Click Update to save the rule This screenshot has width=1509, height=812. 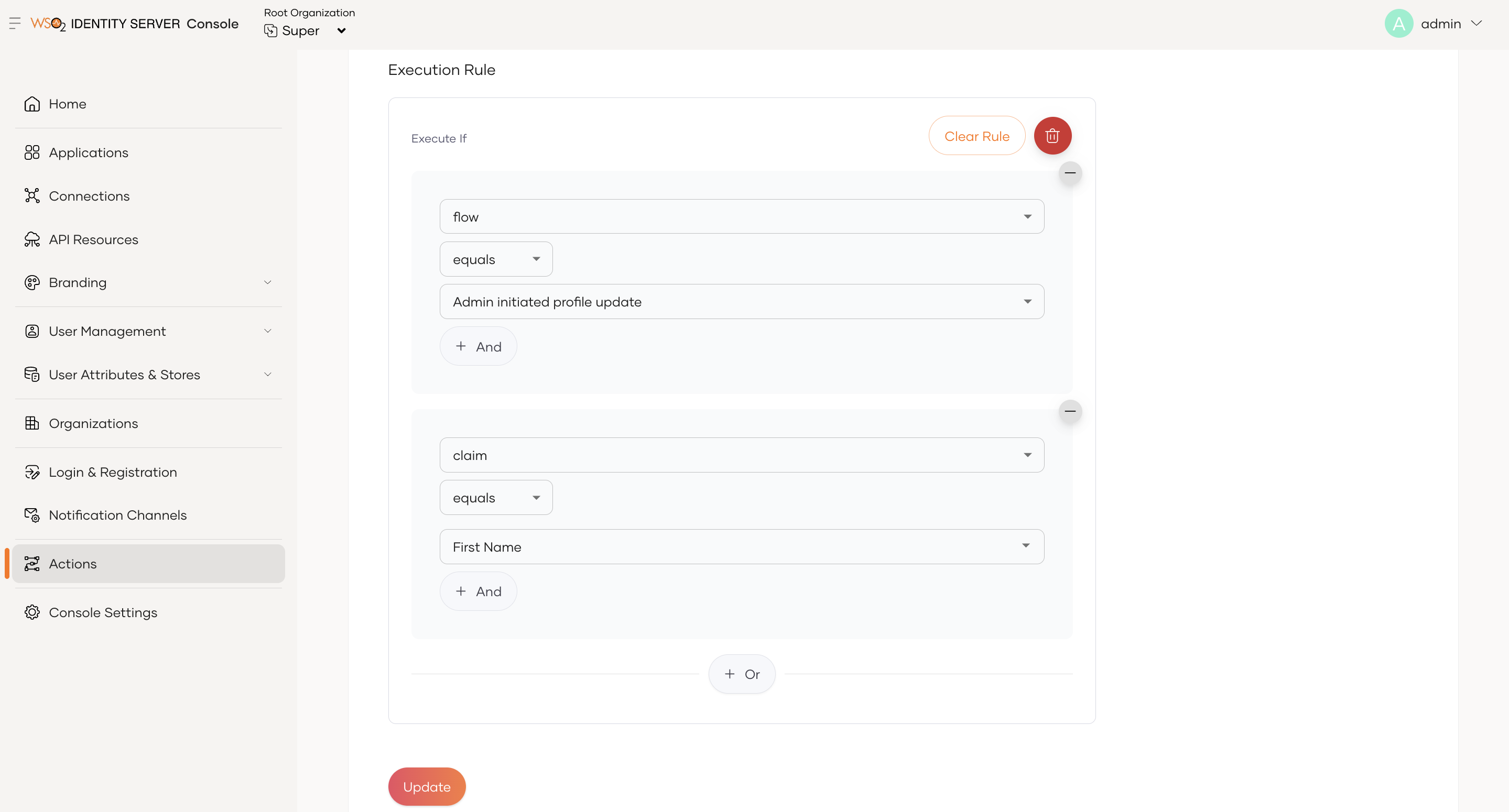(427, 786)
